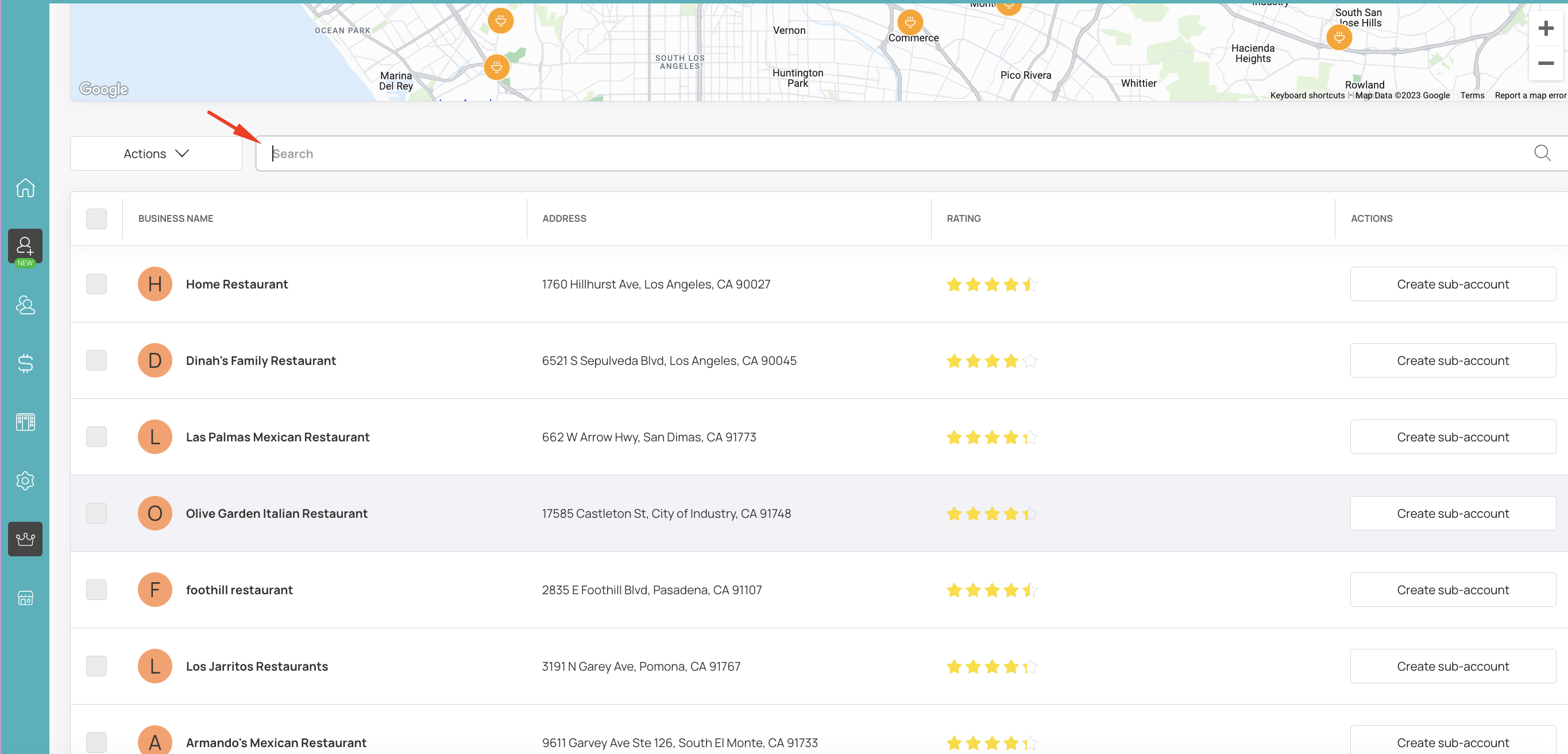Click the gear settings icon in sidebar
This screenshot has height=754, width=1568.
click(25, 480)
